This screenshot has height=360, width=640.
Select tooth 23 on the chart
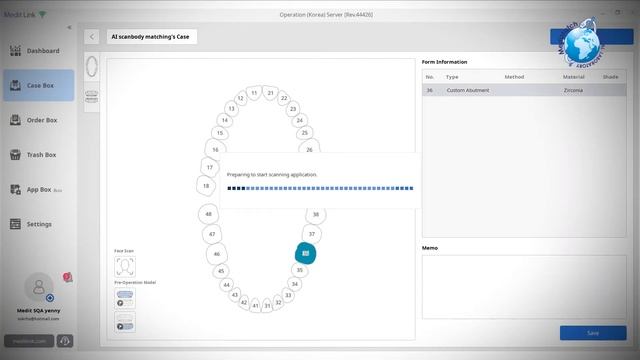[293, 109]
